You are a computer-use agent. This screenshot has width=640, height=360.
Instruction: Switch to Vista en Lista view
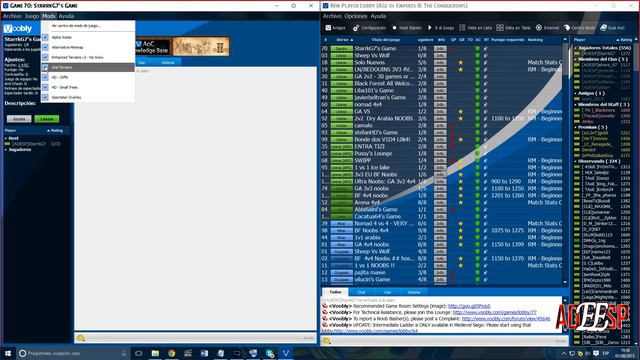(x=476, y=28)
